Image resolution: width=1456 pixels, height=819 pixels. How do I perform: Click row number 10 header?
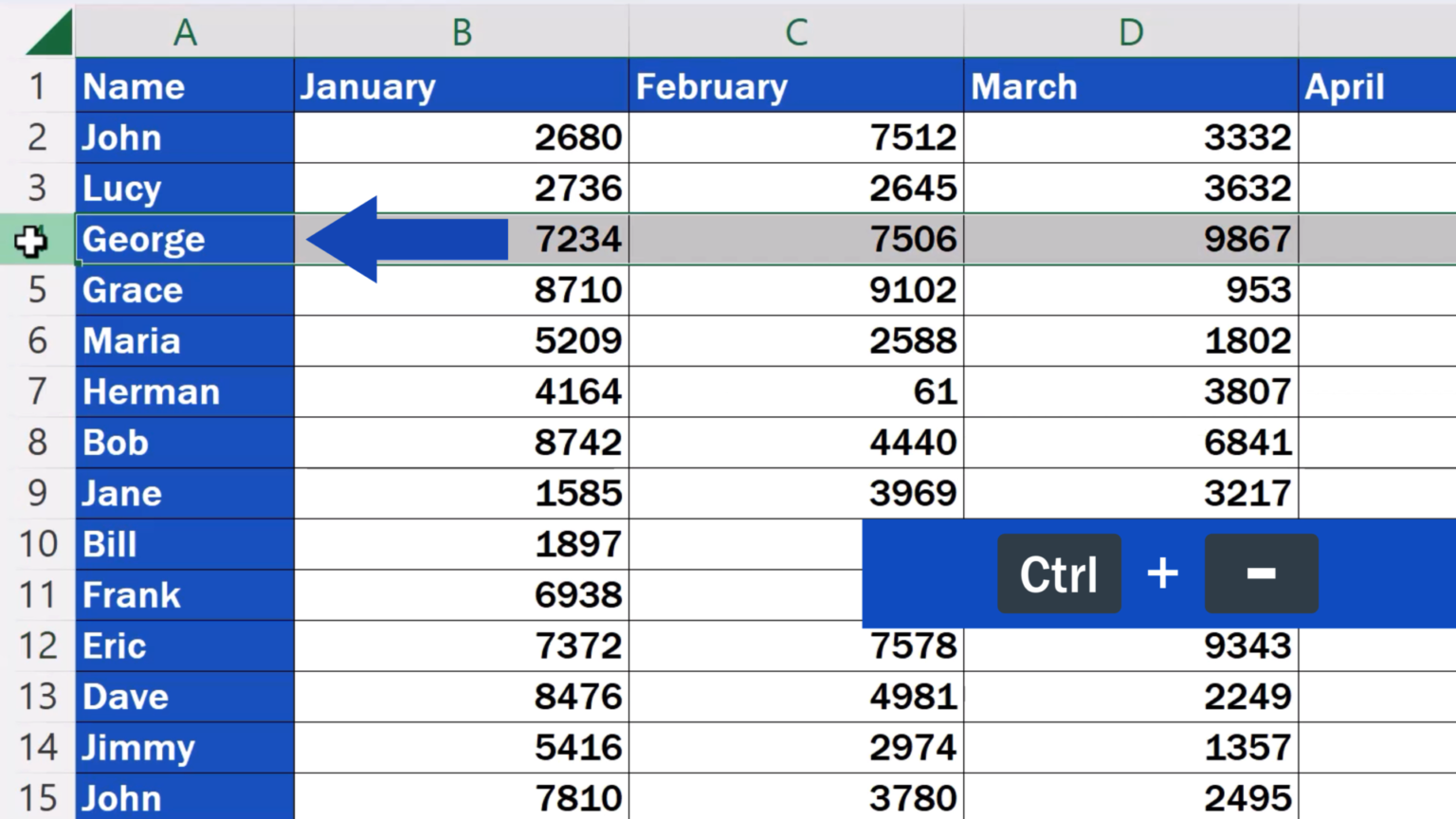click(37, 544)
